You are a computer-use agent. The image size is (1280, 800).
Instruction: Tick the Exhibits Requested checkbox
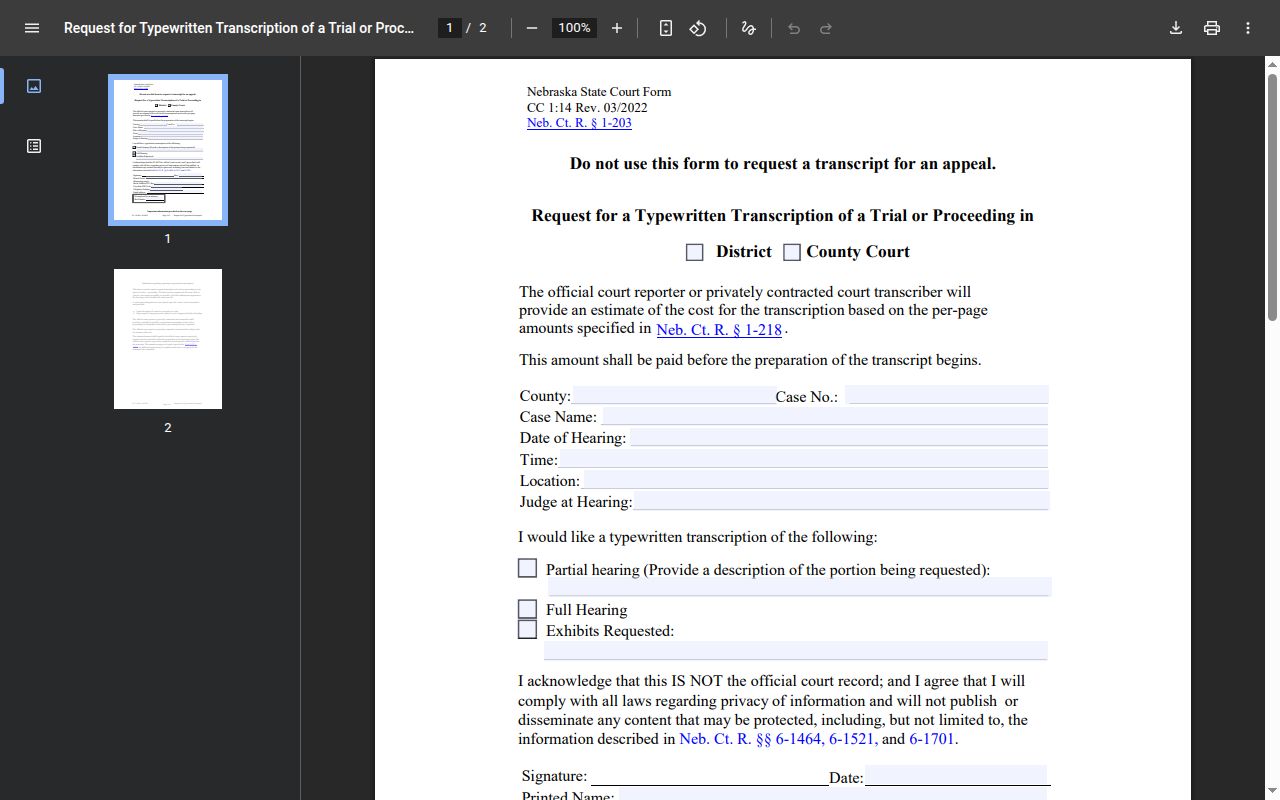[528, 630]
